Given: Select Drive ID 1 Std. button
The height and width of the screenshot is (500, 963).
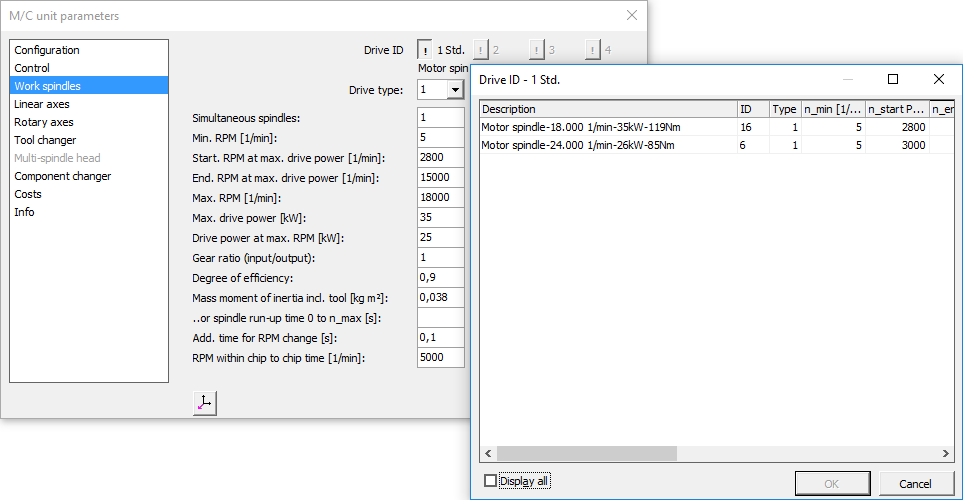Looking at the screenshot, I should [425, 50].
